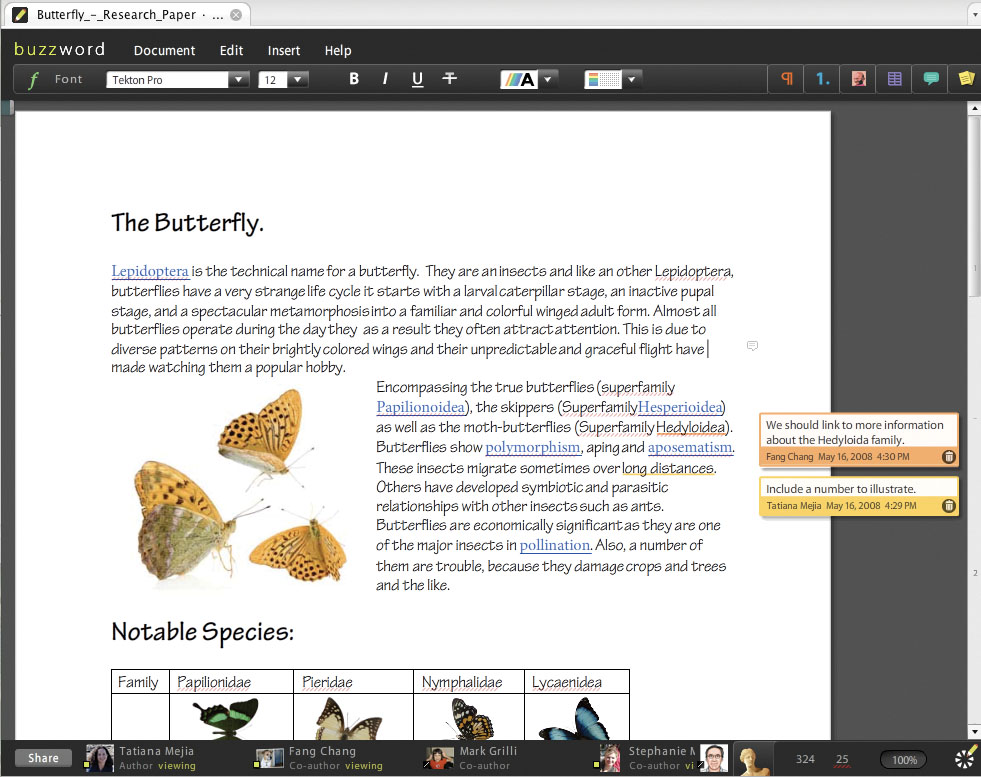Expand the Tekton Pro font dropdown
981x777 pixels.
tap(238, 79)
